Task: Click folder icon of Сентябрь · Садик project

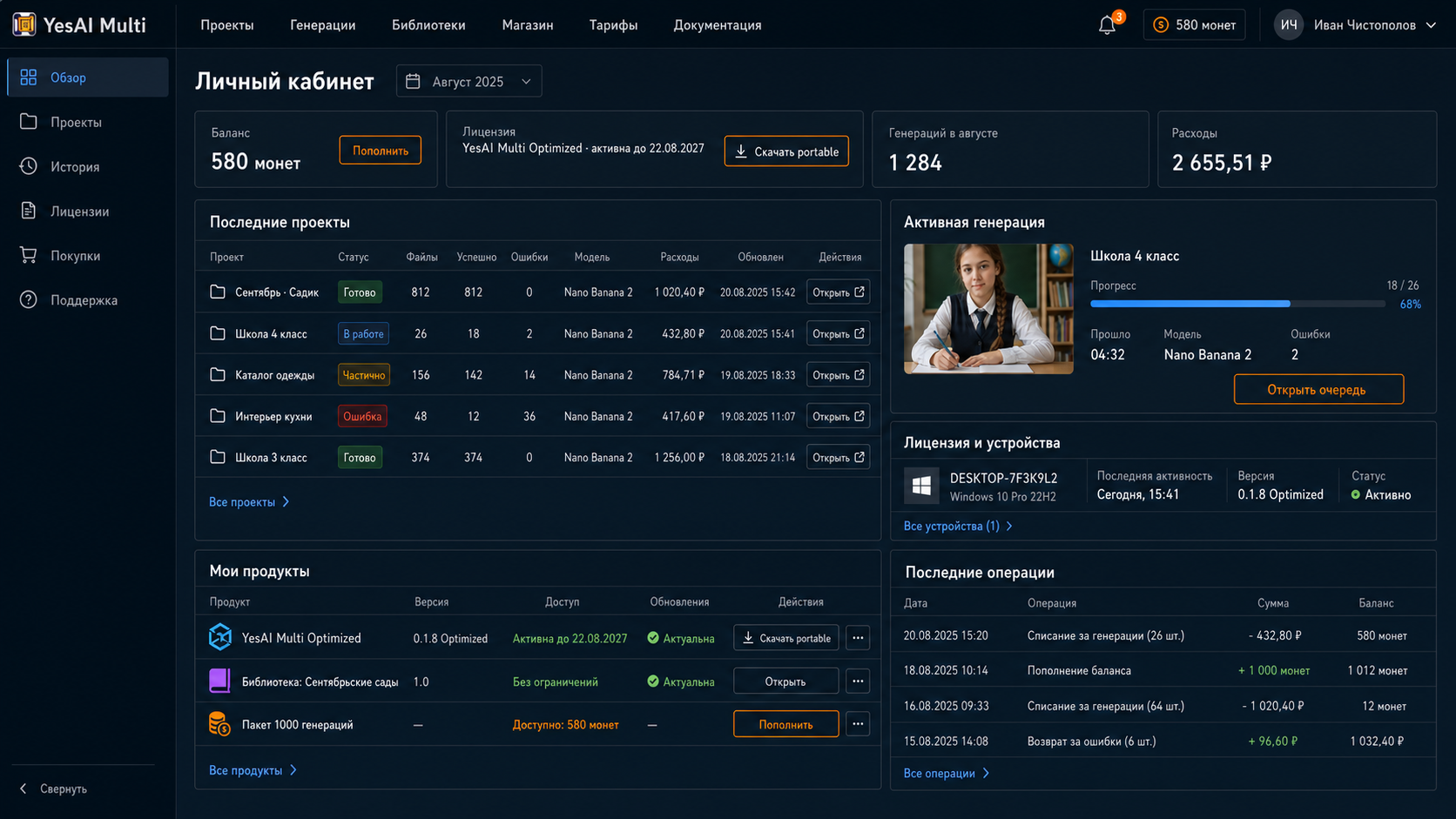Action: [x=218, y=292]
